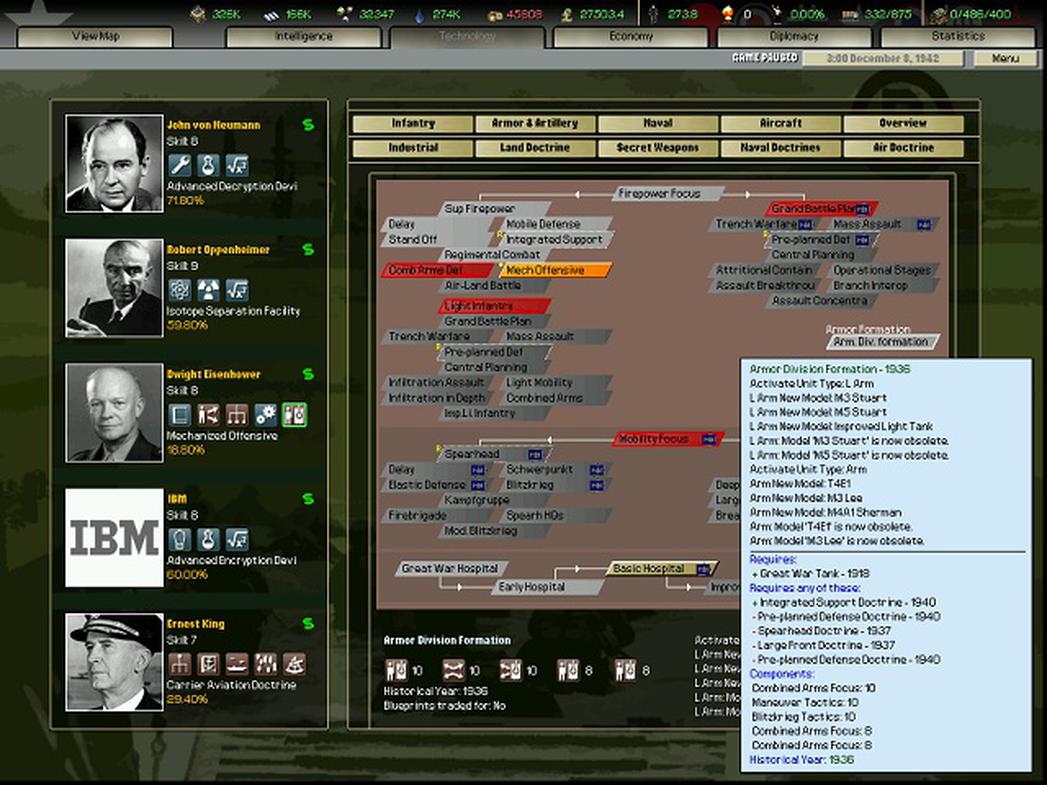
Task: Click the date display December 8, 1942
Action: click(x=883, y=58)
